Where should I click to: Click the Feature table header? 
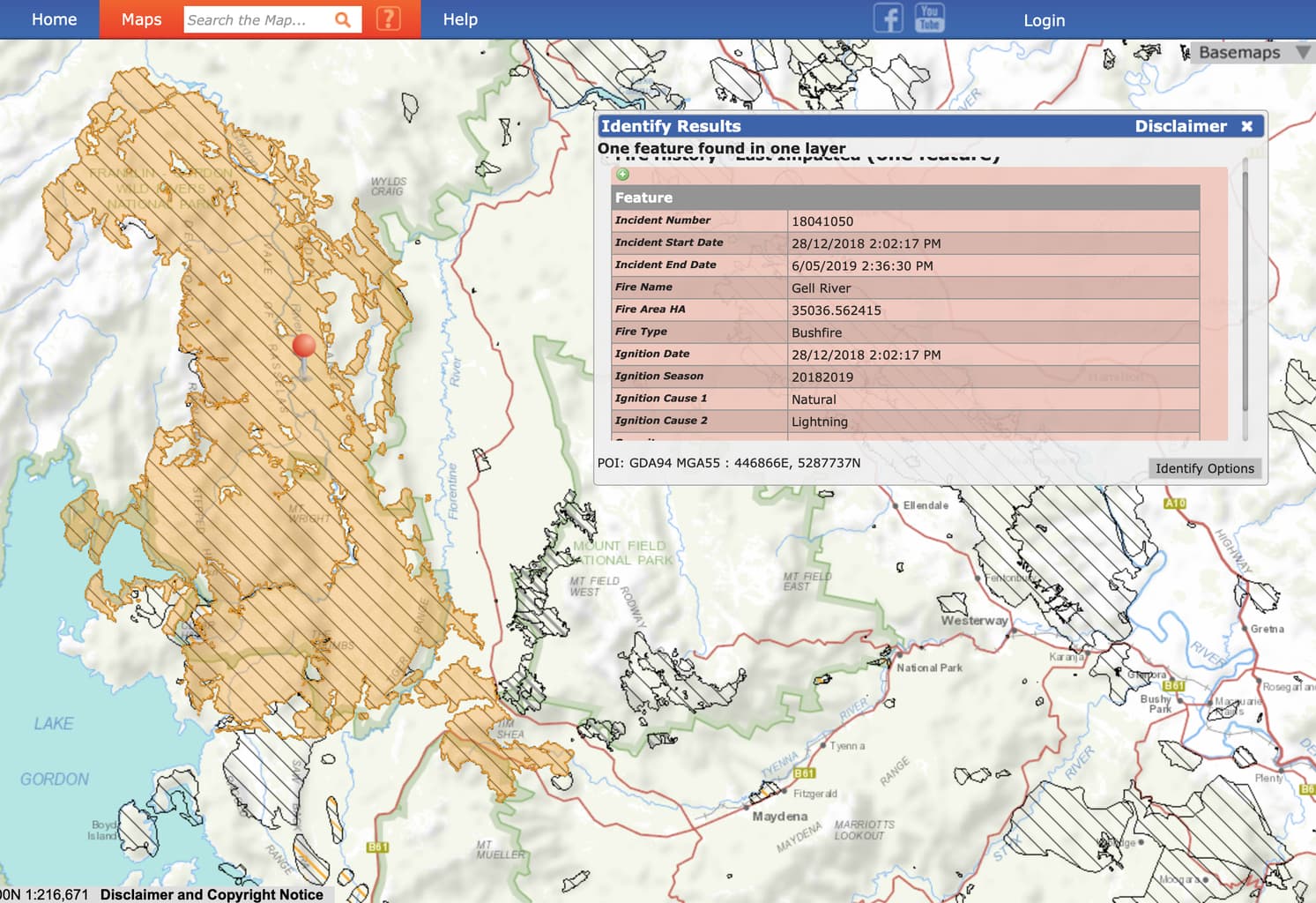click(x=905, y=198)
